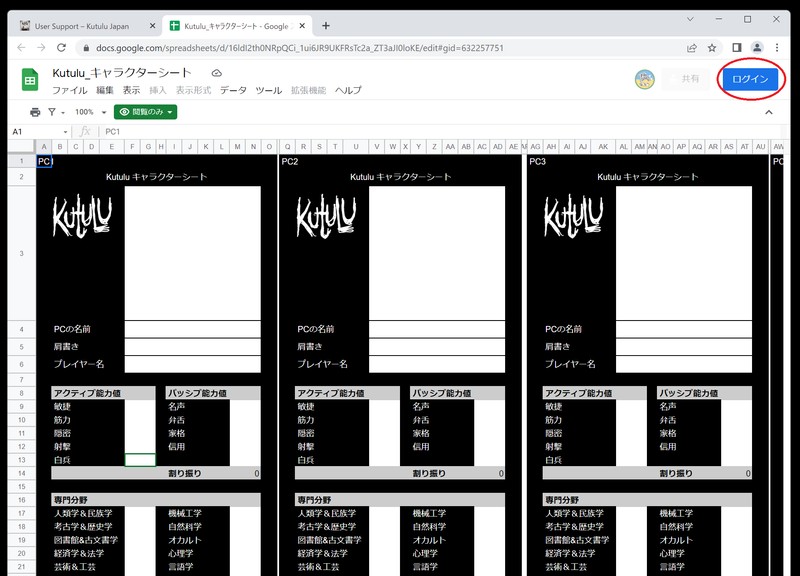Screen dimensions: 800x576
Task: Open the ヘルプ menu
Action: coord(348,90)
